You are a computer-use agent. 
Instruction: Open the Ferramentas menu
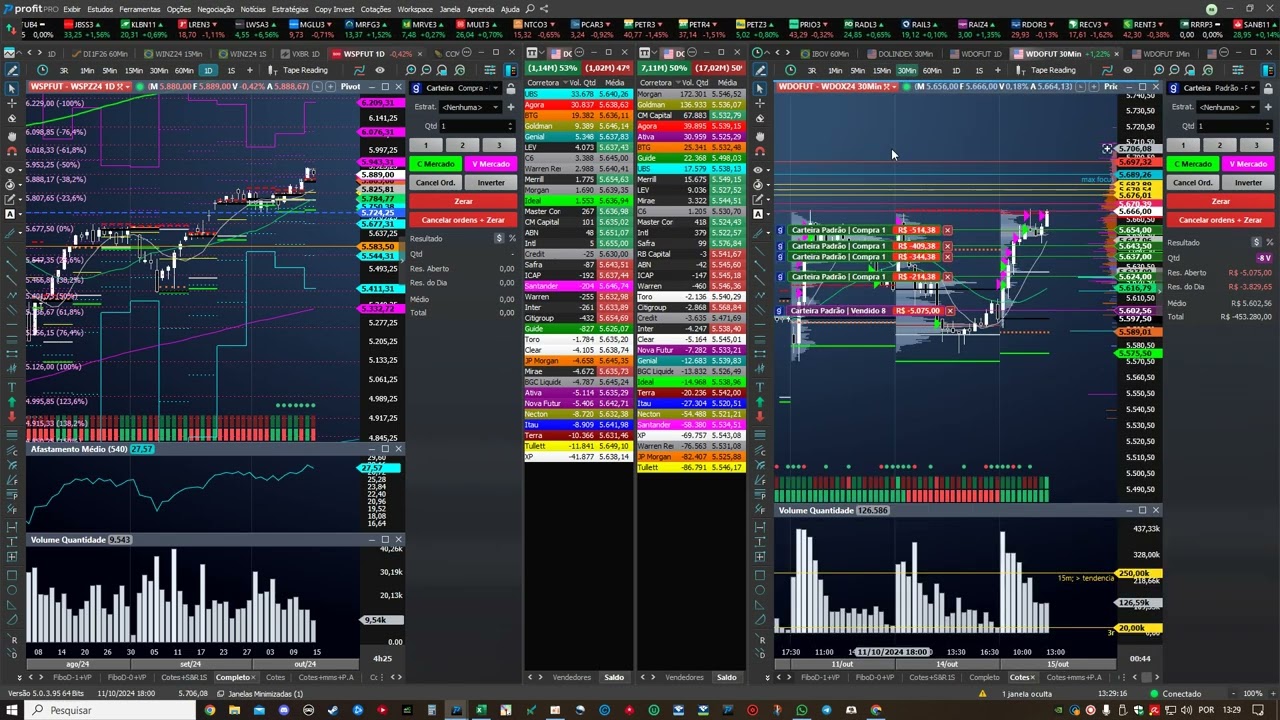[x=140, y=9]
